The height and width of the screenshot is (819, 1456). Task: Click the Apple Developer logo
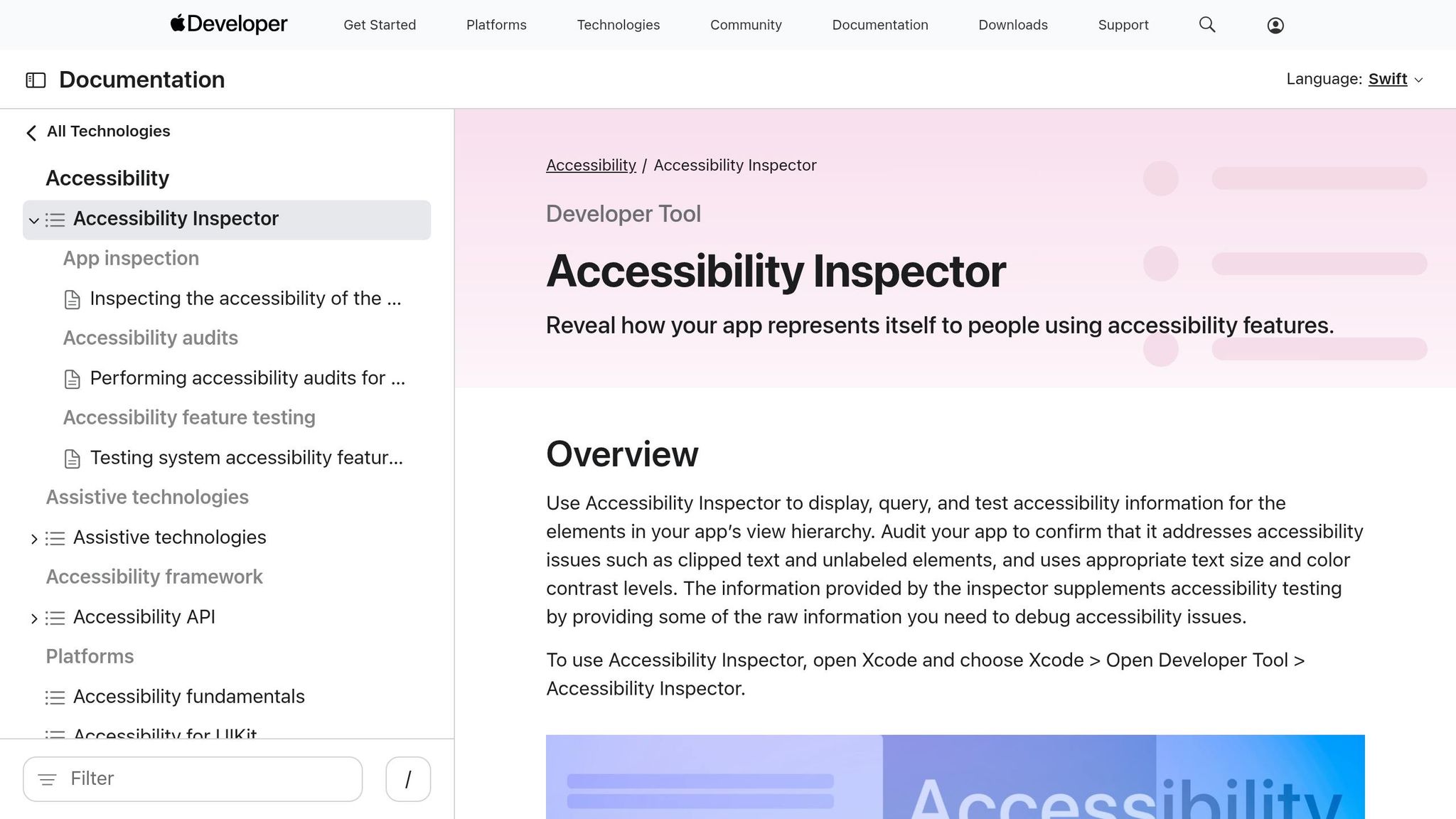pyautogui.click(x=228, y=23)
